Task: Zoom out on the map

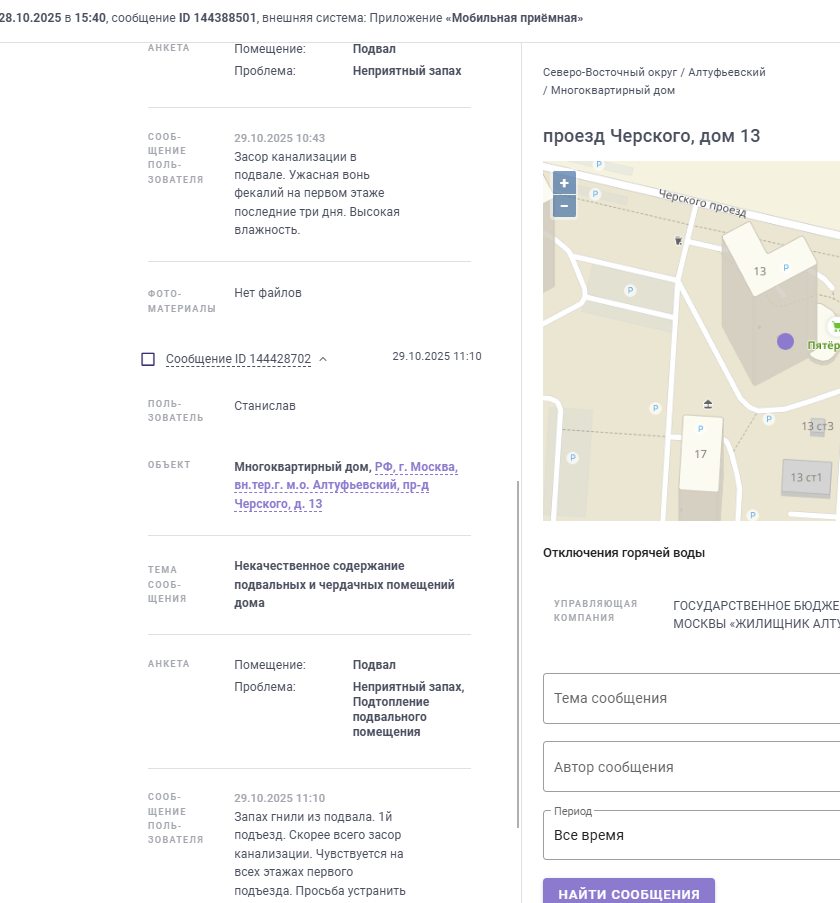Action: [564, 206]
